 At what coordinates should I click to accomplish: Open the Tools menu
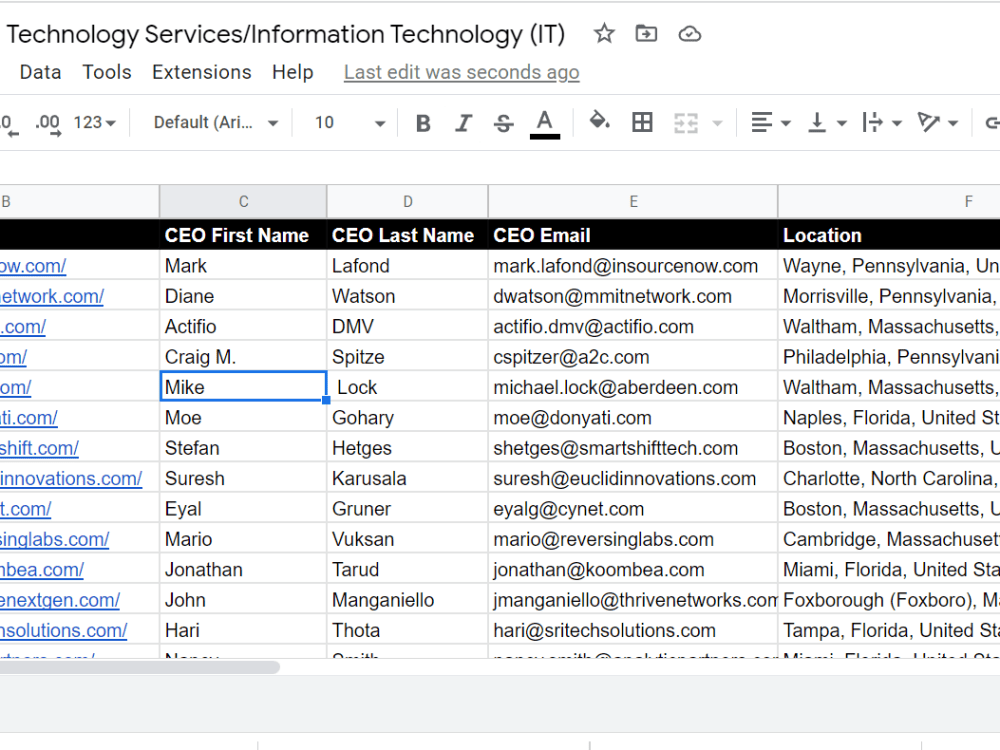click(107, 72)
